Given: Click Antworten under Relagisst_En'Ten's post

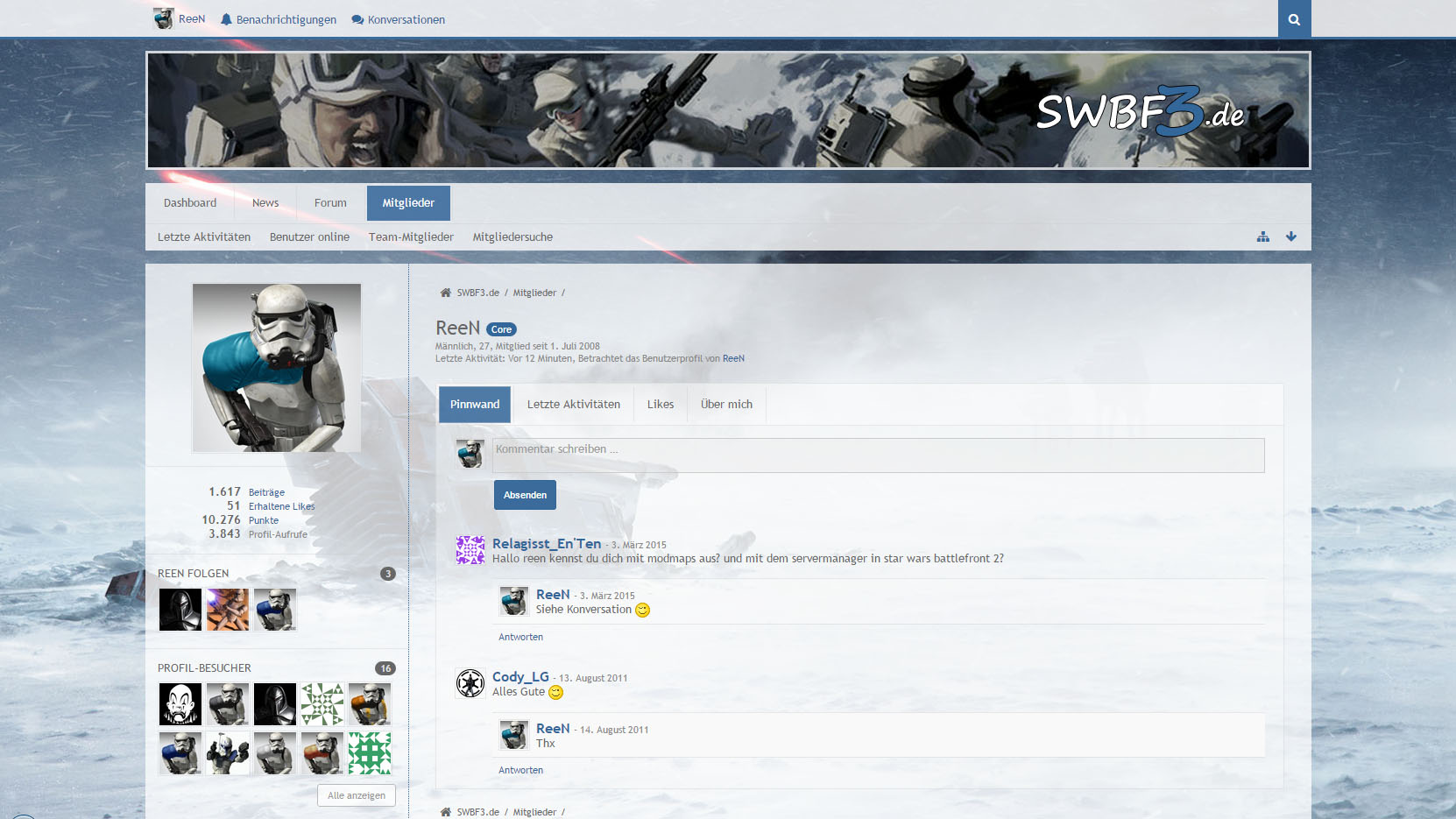Looking at the screenshot, I should [x=520, y=637].
